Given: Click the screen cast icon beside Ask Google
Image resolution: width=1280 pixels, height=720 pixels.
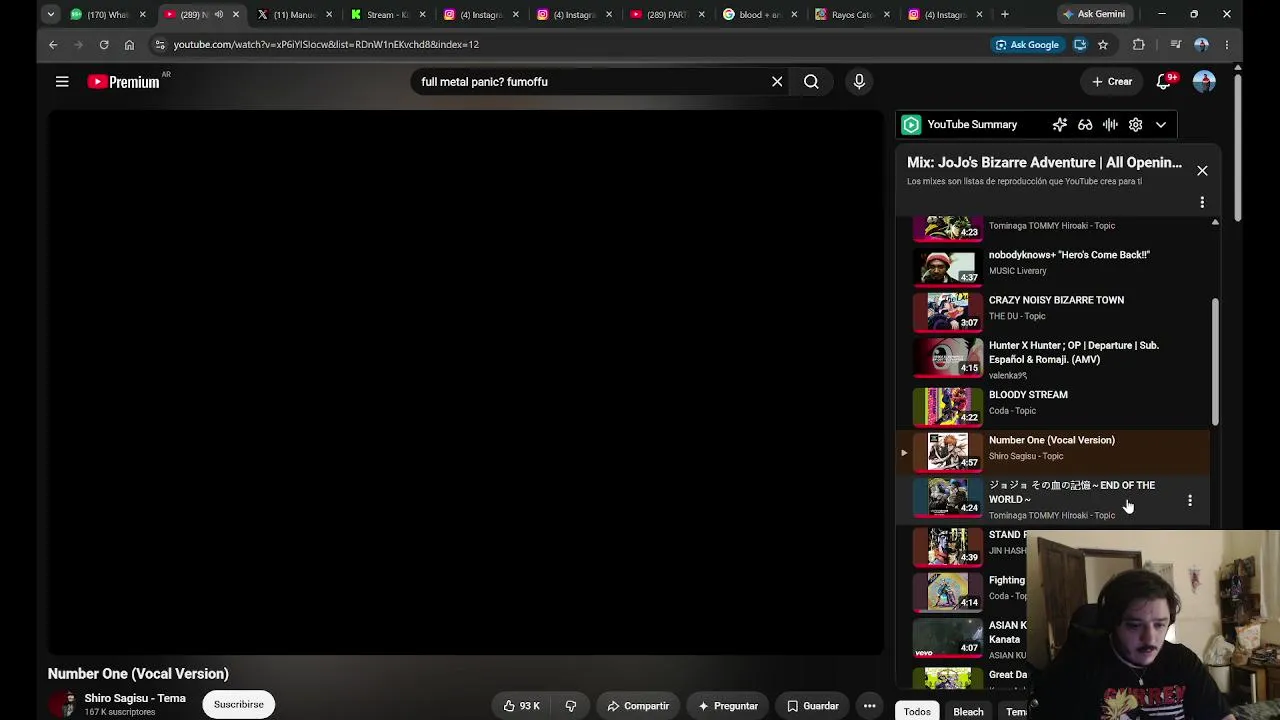Looking at the screenshot, I should (1080, 45).
